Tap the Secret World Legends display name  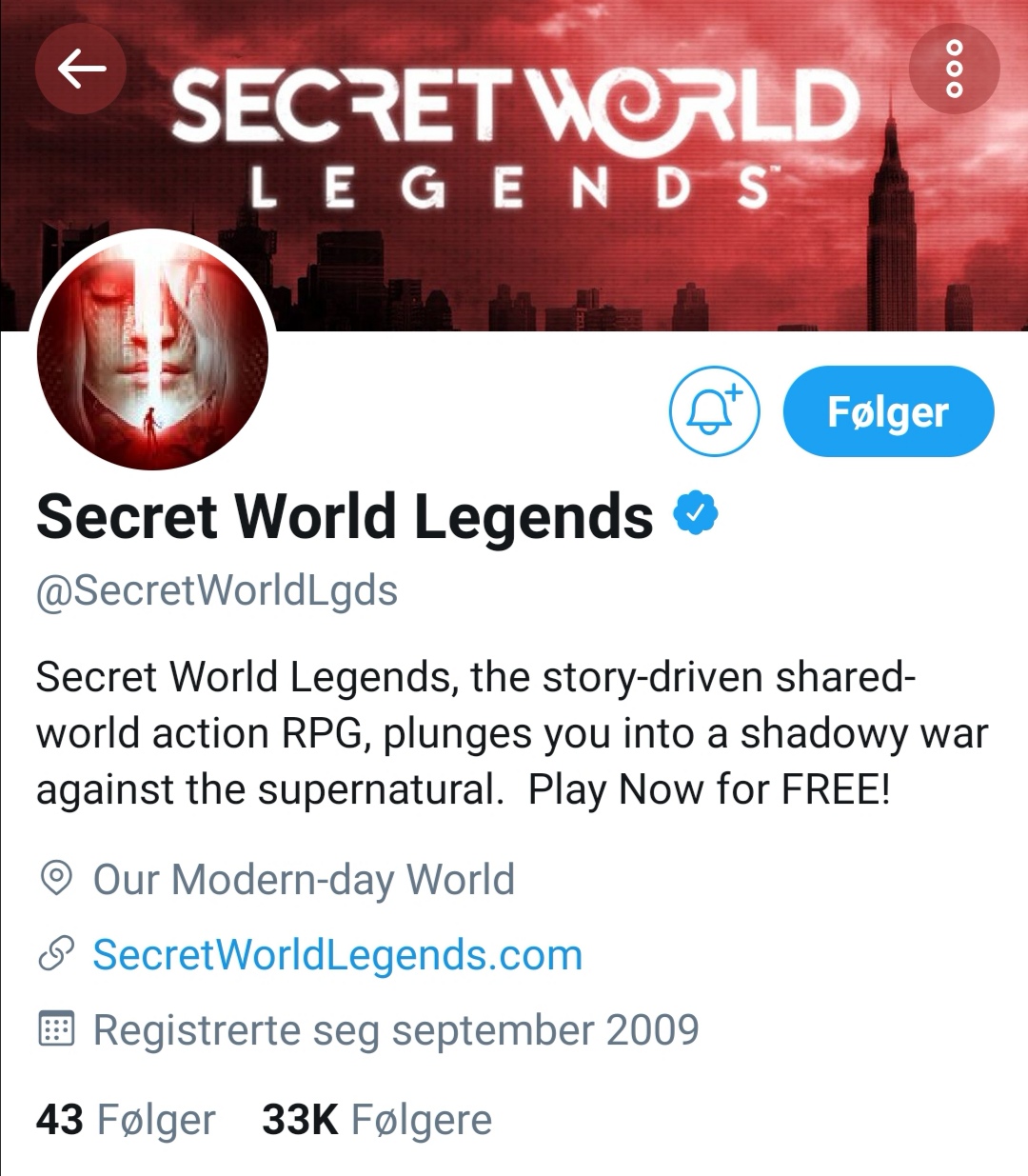tap(345, 516)
